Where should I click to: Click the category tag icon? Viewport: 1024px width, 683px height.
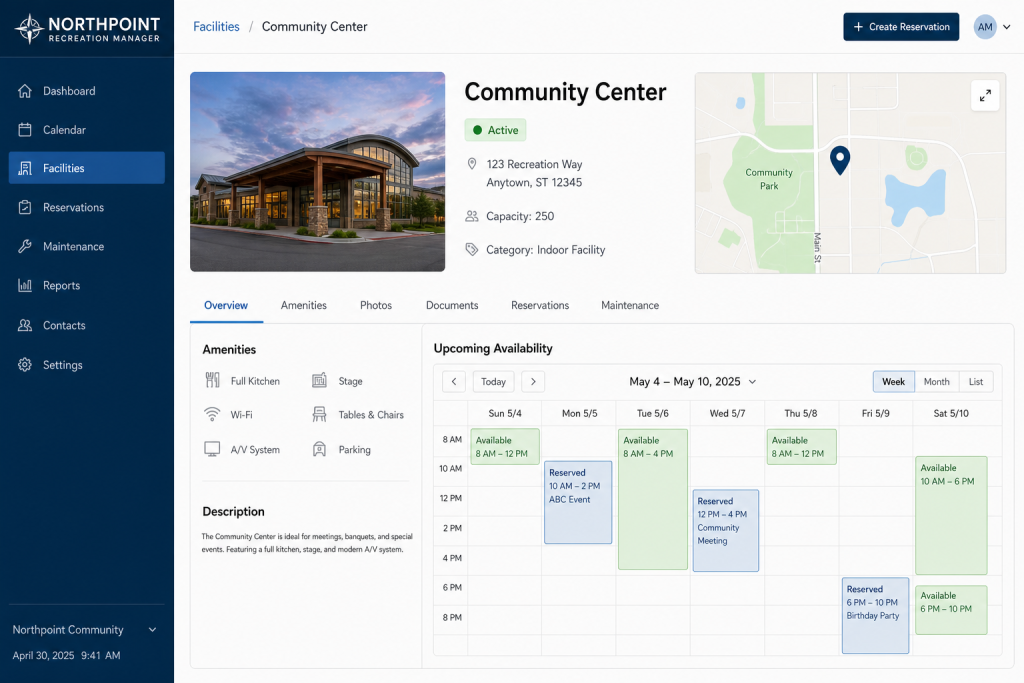click(x=472, y=249)
